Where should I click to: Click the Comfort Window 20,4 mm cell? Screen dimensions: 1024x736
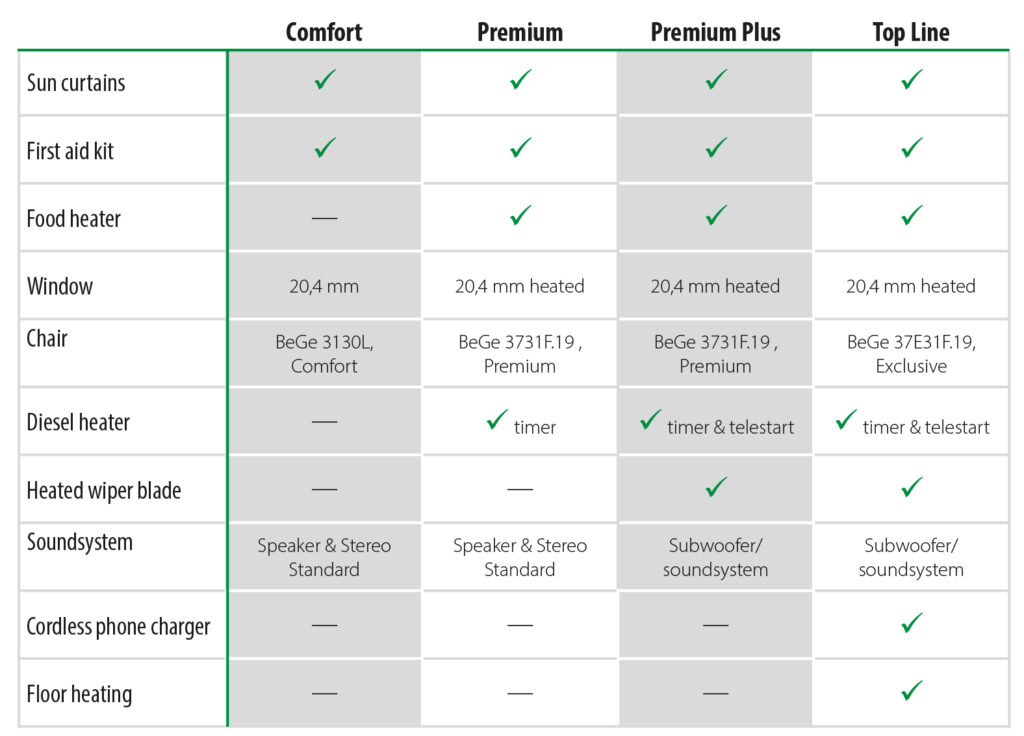click(324, 286)
